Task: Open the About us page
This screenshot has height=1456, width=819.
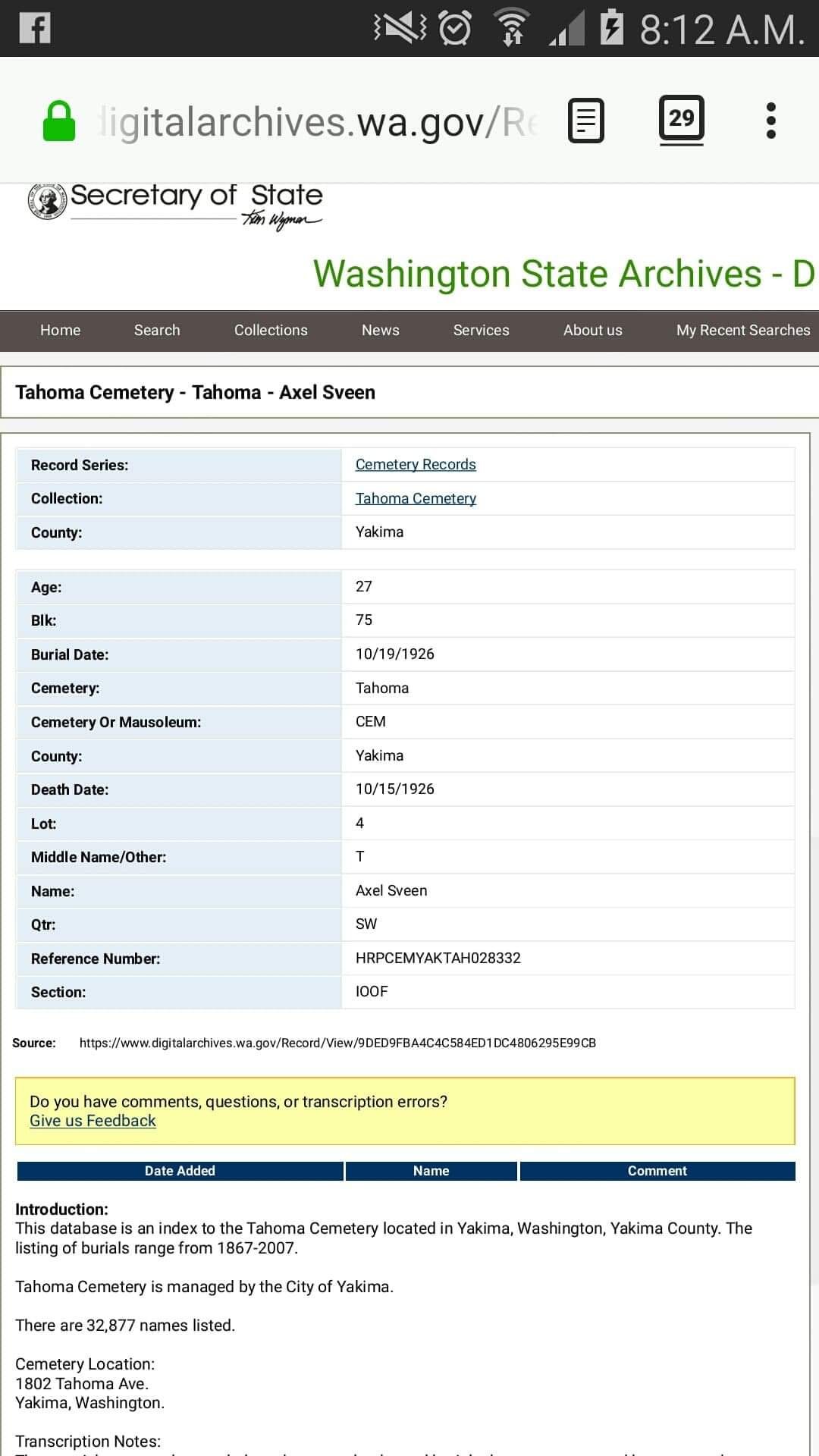Action: coord(592,330)
